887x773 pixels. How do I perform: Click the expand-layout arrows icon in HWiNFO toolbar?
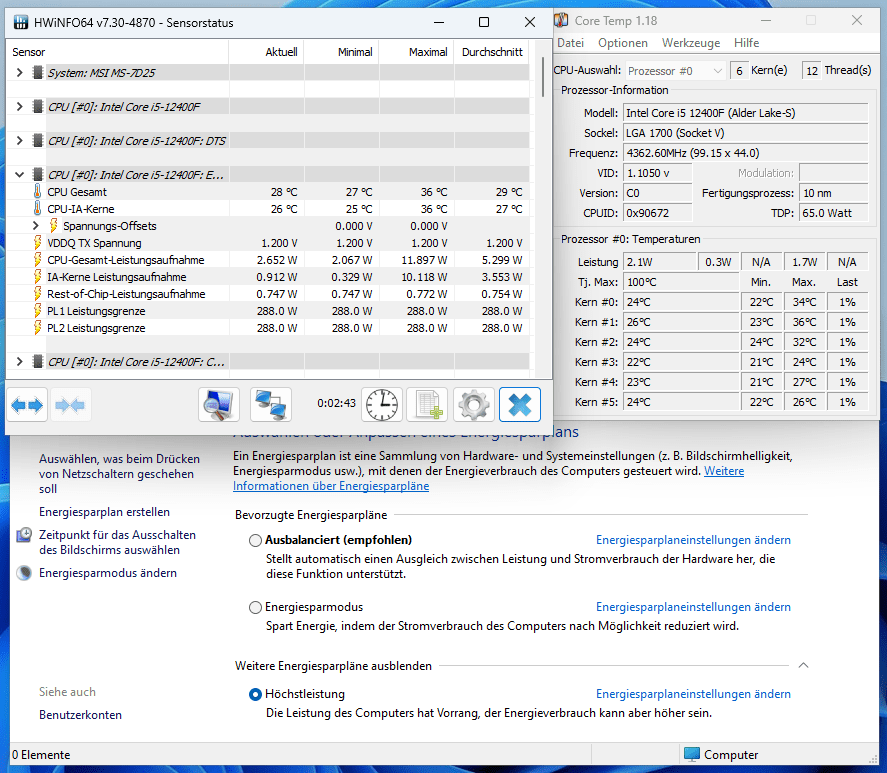tap(27, 405)
